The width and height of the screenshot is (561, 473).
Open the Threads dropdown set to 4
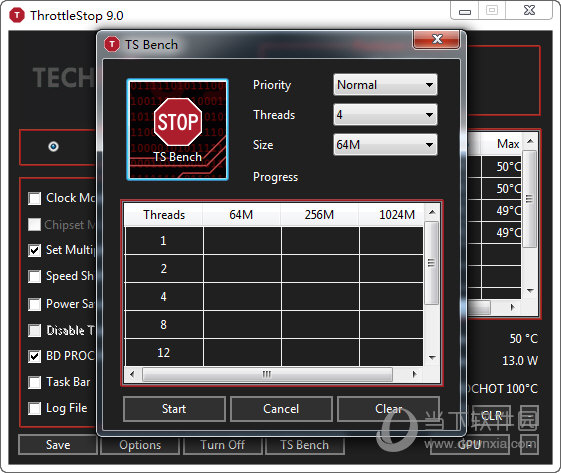coord(385,114)
